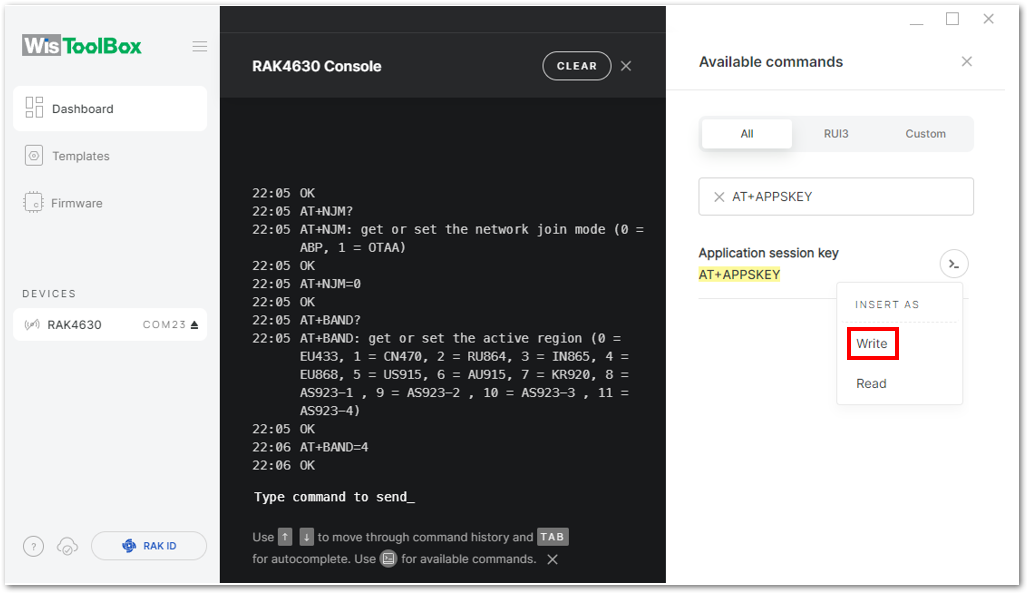Click the RAK4630 signal antenna icon
The height and width of the screenshot is (594, 1028).
point(32,325)
